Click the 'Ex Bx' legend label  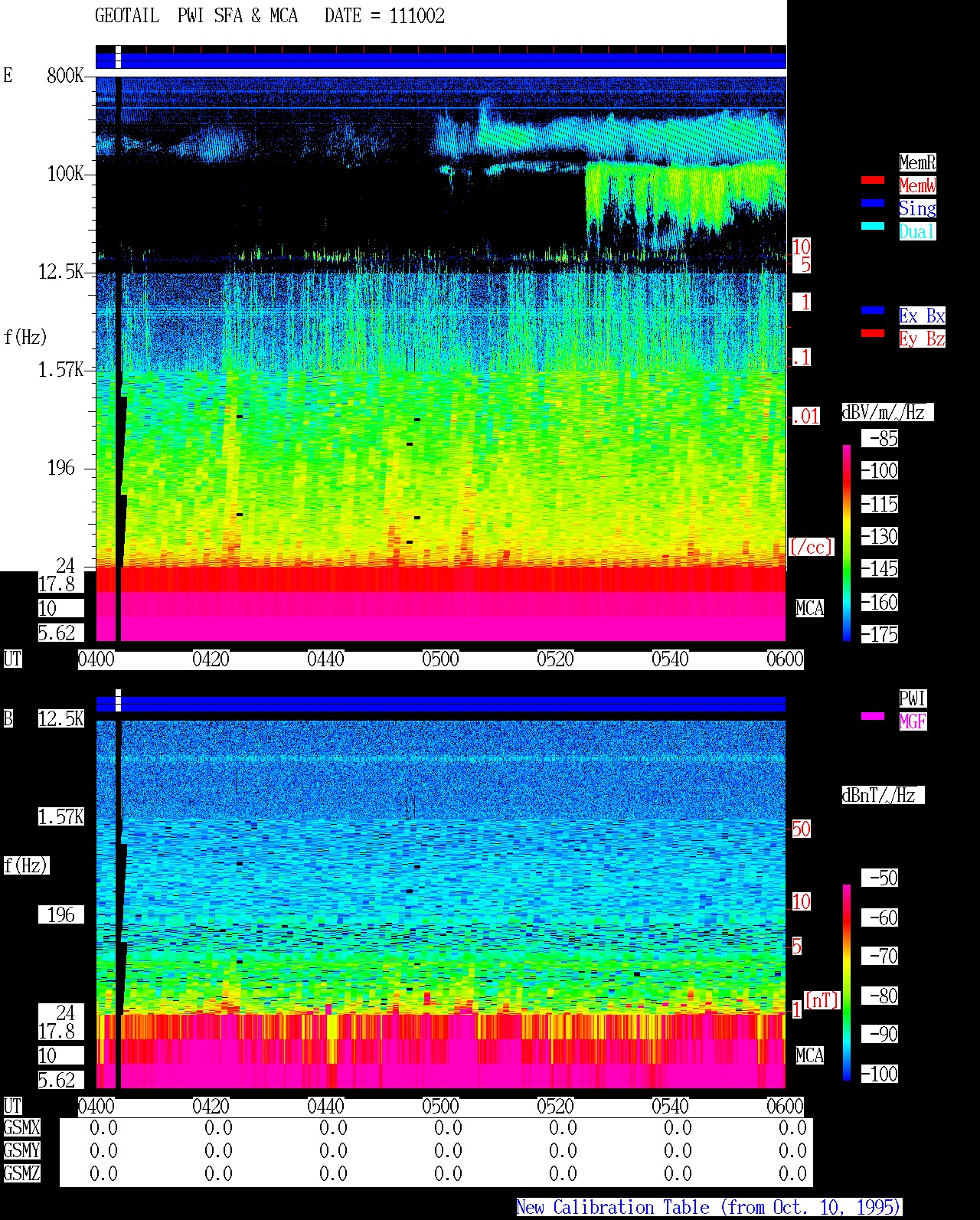click(x=922, y=316)
